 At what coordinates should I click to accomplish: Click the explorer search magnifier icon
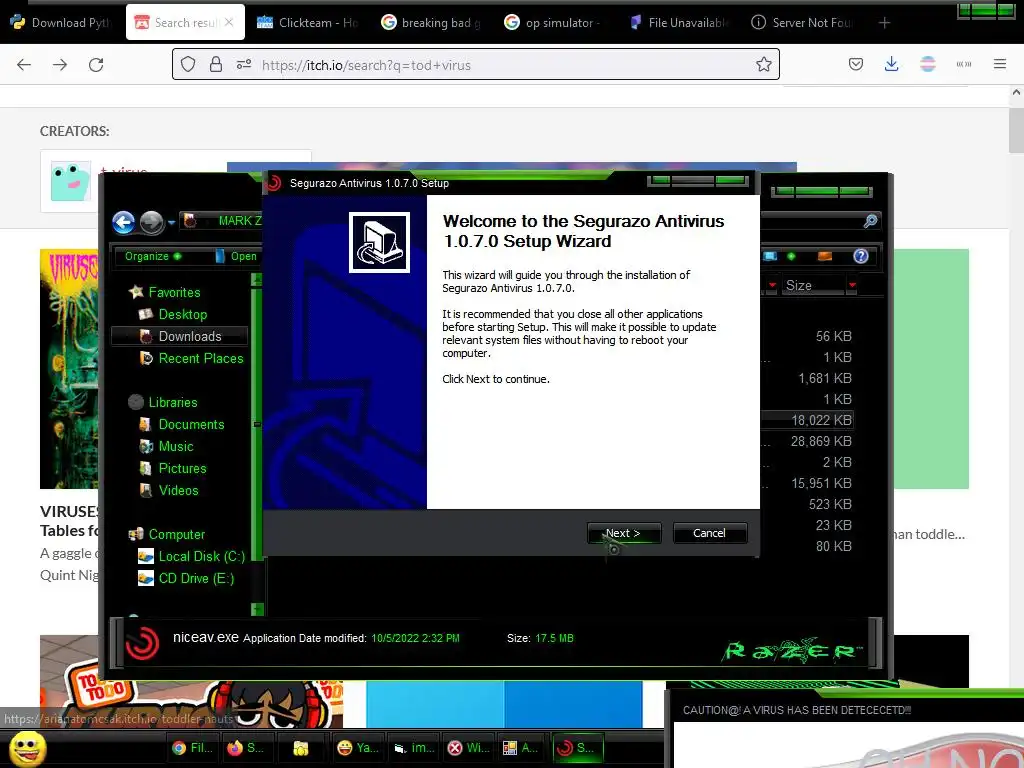pos(870,221)
